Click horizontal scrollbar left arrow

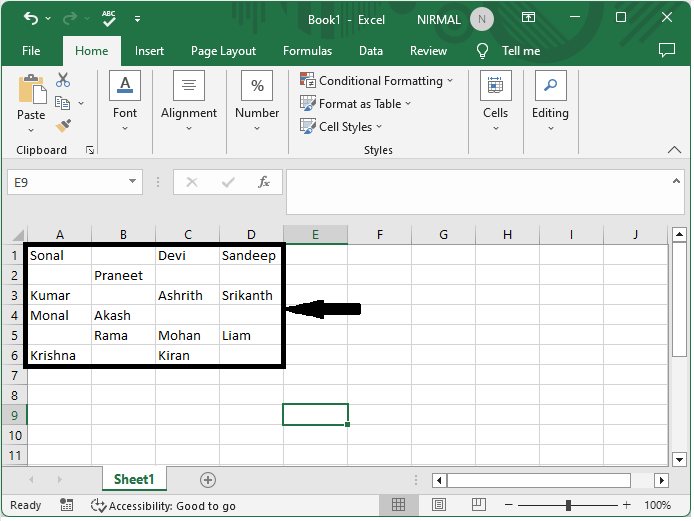(439, 480)
